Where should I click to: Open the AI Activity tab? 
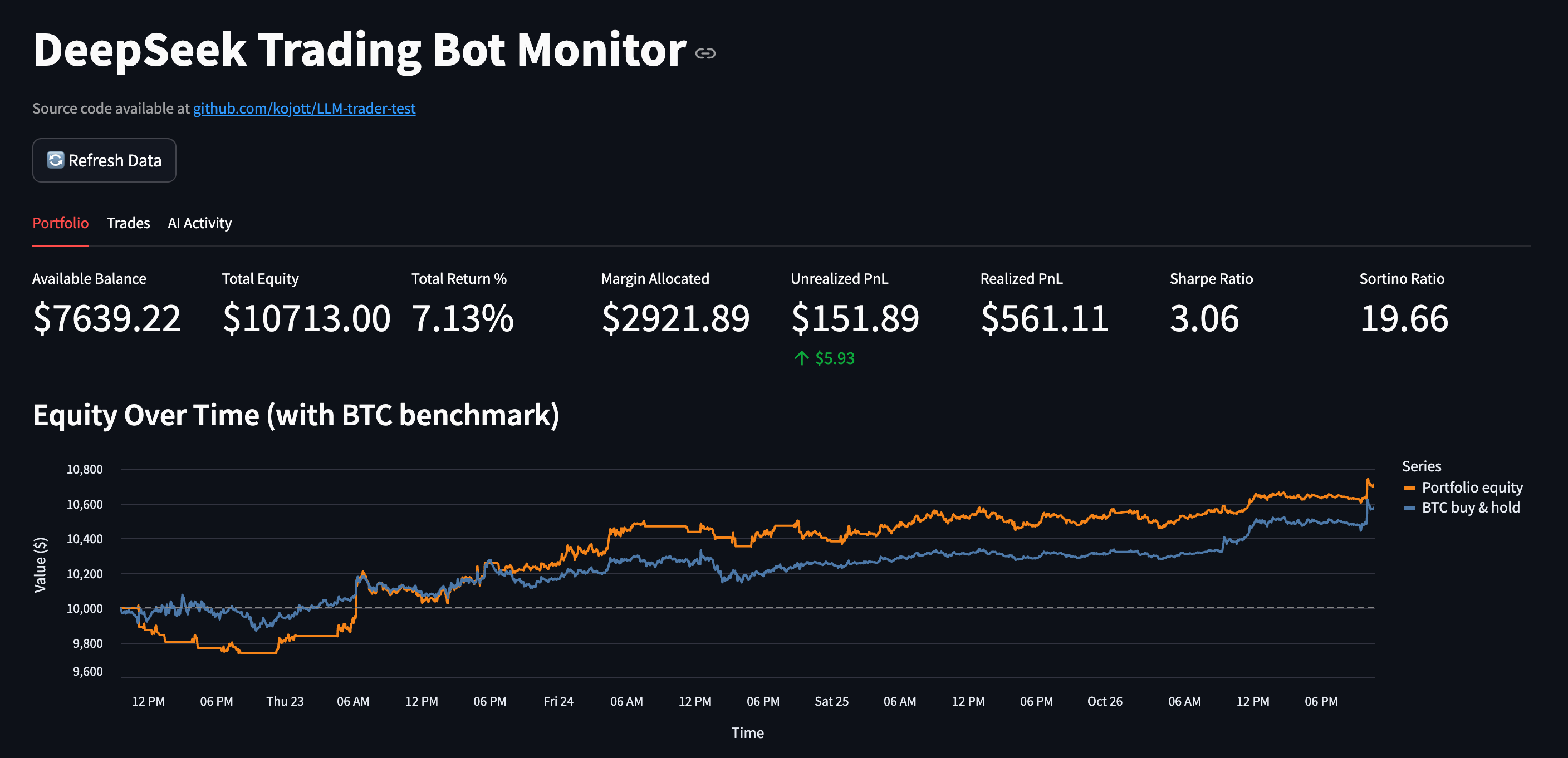tap(200, 223)
